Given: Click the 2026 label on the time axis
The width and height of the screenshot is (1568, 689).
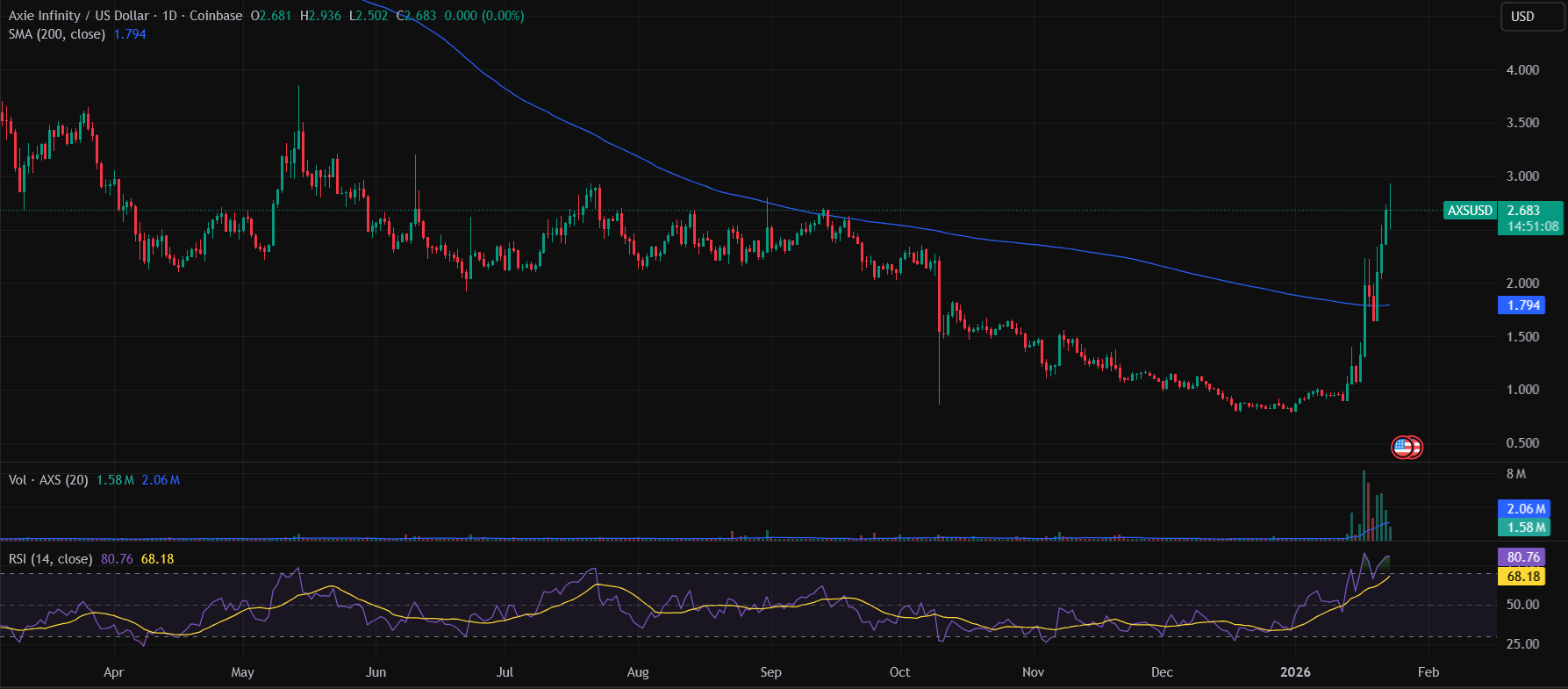Looking at the screenshot, I should click(1295, 672).
